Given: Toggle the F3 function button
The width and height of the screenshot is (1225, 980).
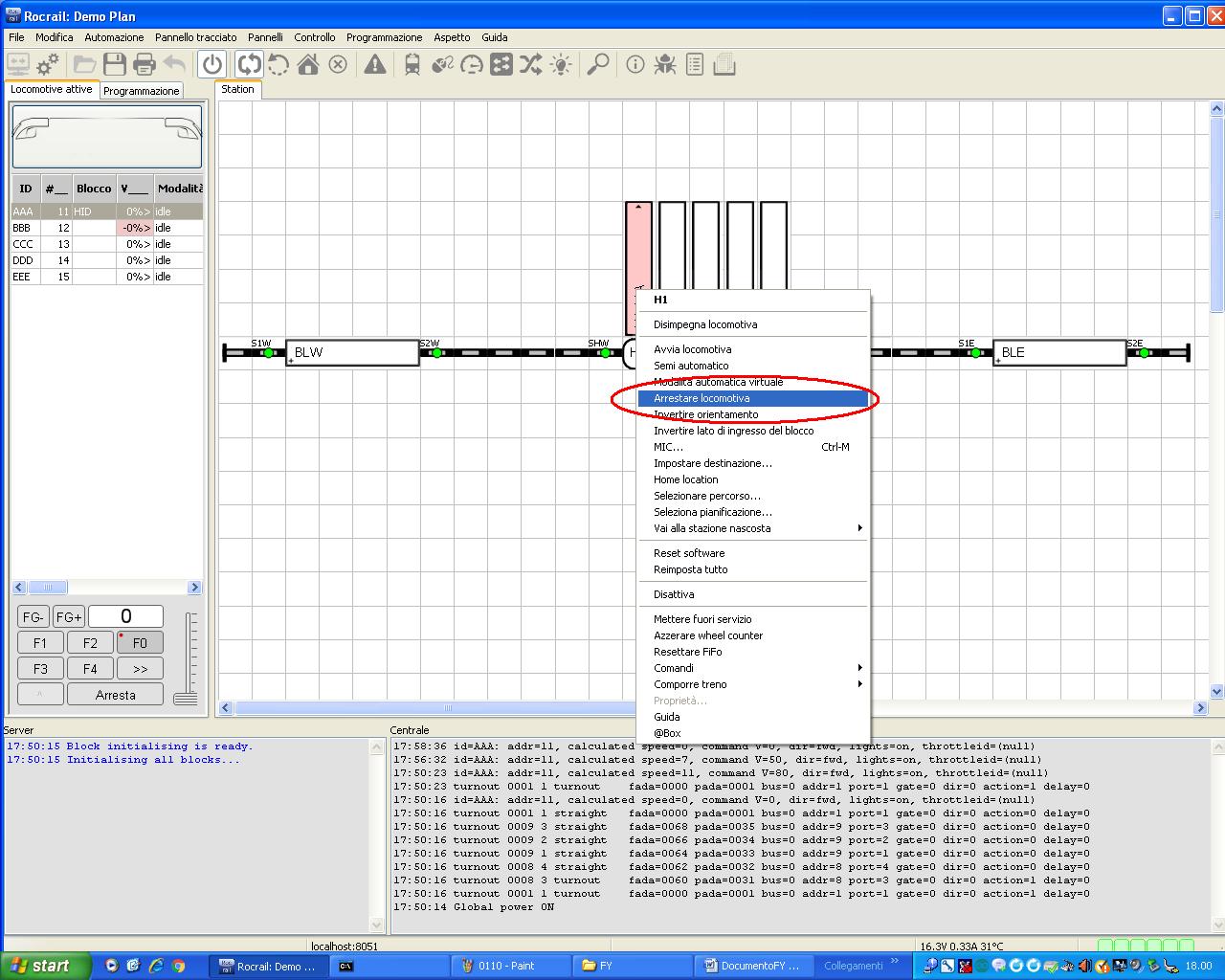Looking at the screenshot, I should coord(40,669).
